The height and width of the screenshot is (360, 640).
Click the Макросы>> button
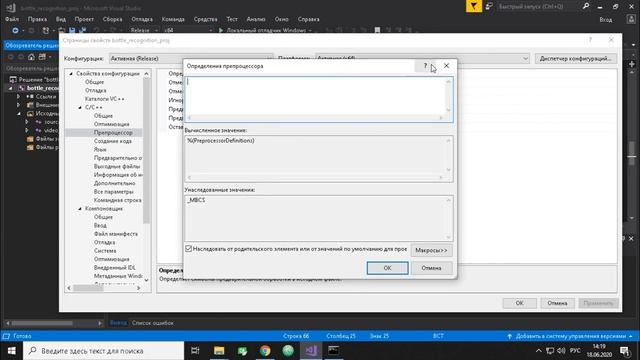point(431,250)
